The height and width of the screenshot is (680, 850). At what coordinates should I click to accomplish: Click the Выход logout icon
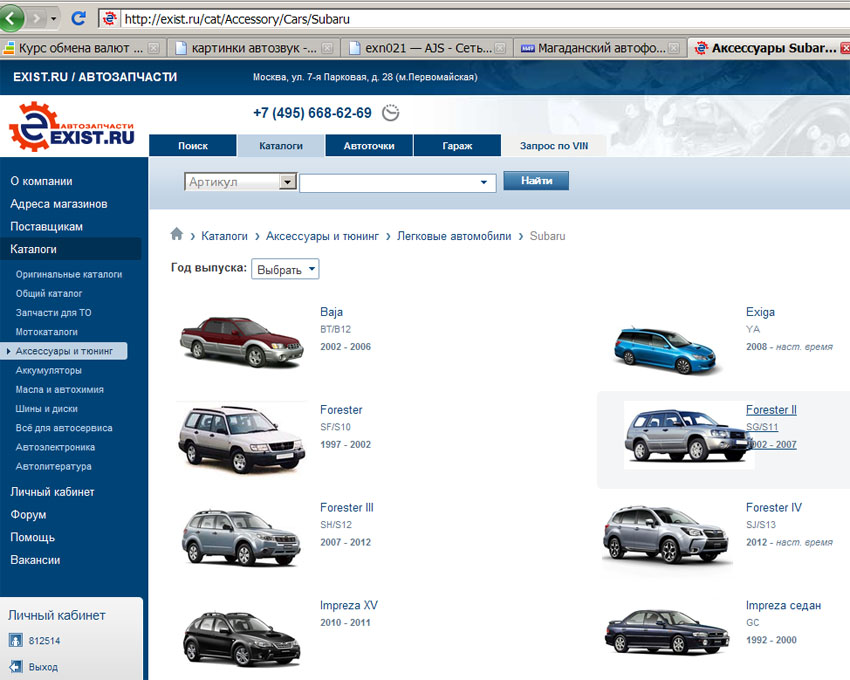[x=16, y=666]
